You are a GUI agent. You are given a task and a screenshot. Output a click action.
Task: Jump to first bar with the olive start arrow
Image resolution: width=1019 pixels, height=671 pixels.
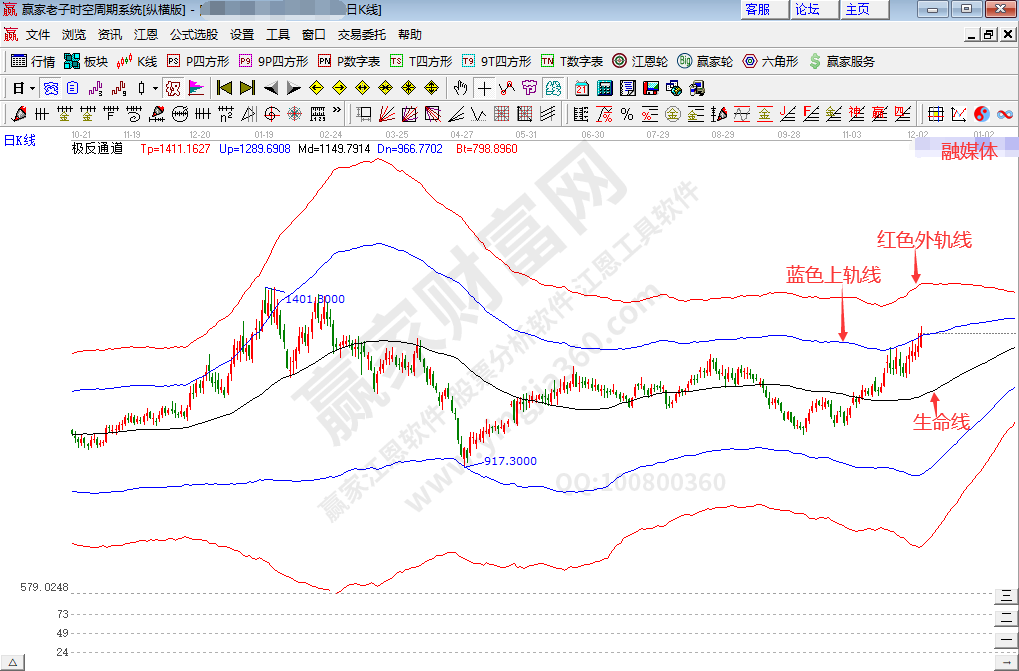point(225,88)
